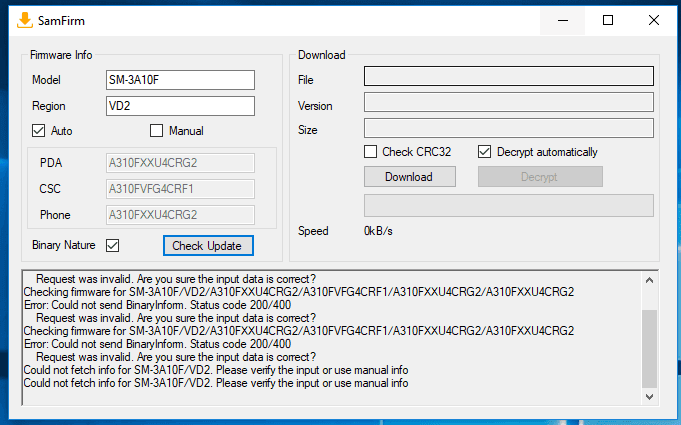Click the Binary Nature label
681x425 pixels.
point(64,245)
